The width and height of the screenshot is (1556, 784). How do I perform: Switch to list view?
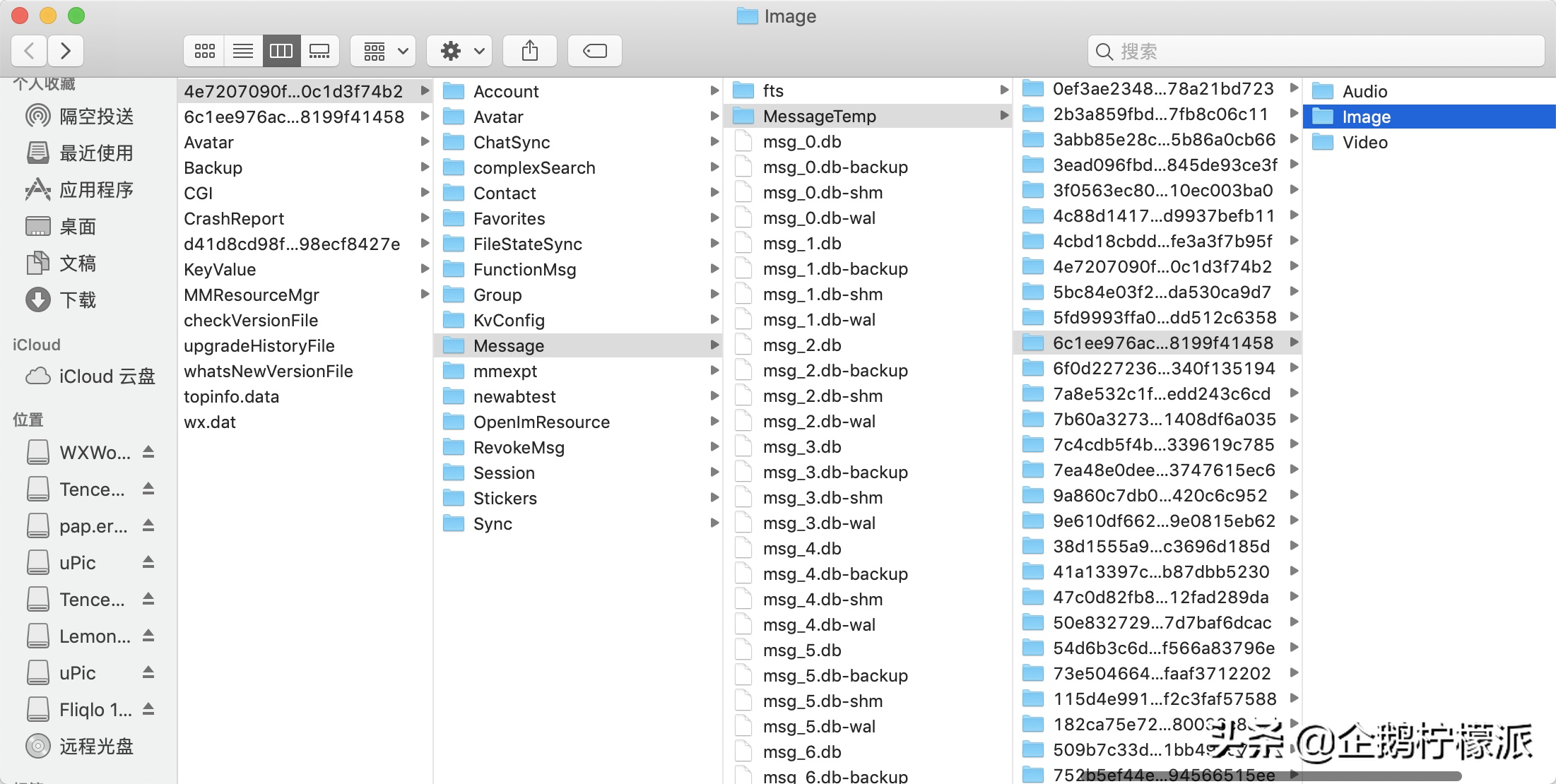[243, 51]
